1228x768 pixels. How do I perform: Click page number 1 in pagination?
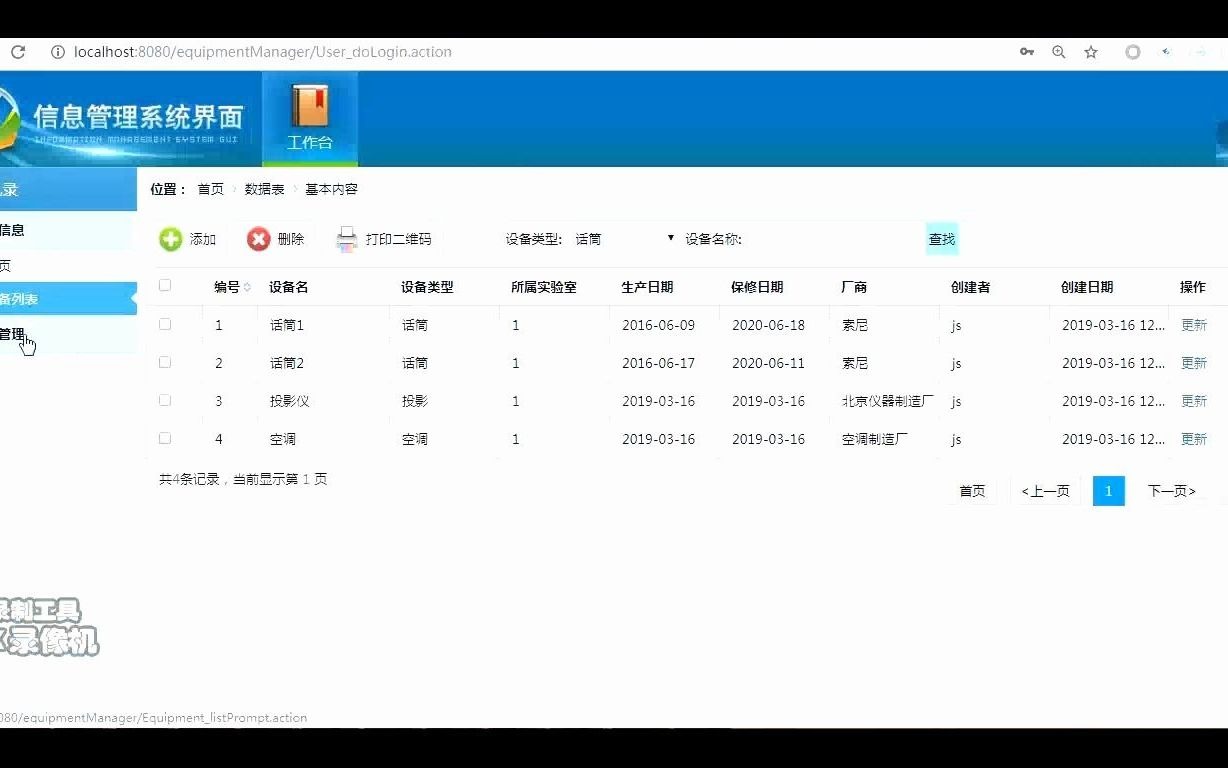pyautogui.click(x=1108, y=491)
